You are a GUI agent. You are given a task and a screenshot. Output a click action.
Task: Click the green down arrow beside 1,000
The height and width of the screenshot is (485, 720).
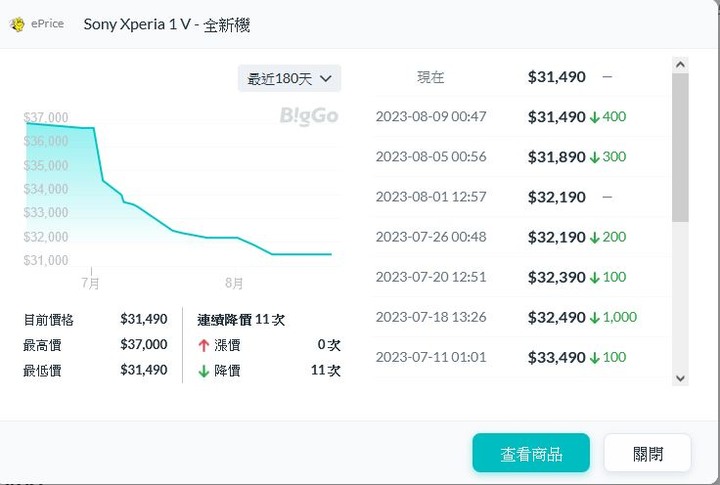click(595, 317)
